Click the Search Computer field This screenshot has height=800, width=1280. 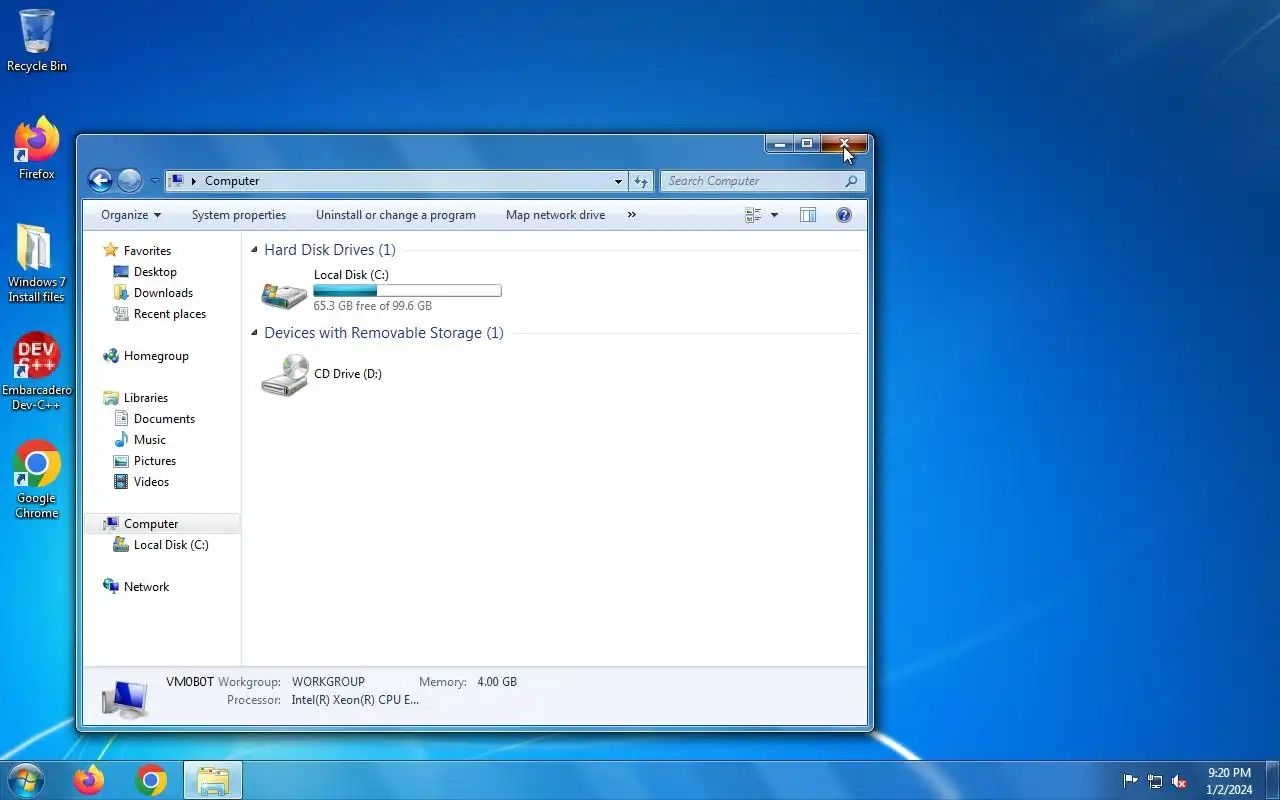(752, 181)
